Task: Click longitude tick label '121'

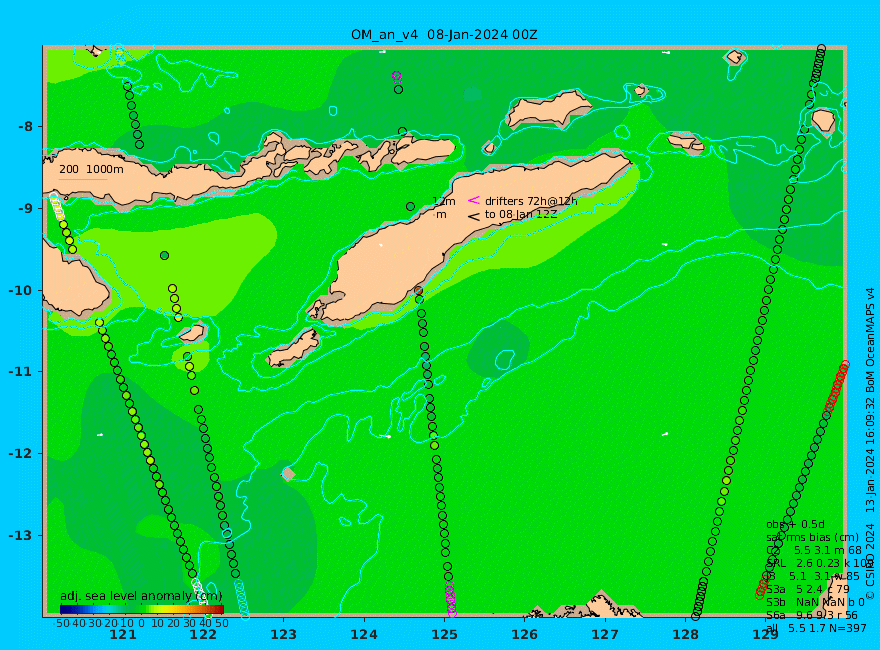Action: [123, 635]
